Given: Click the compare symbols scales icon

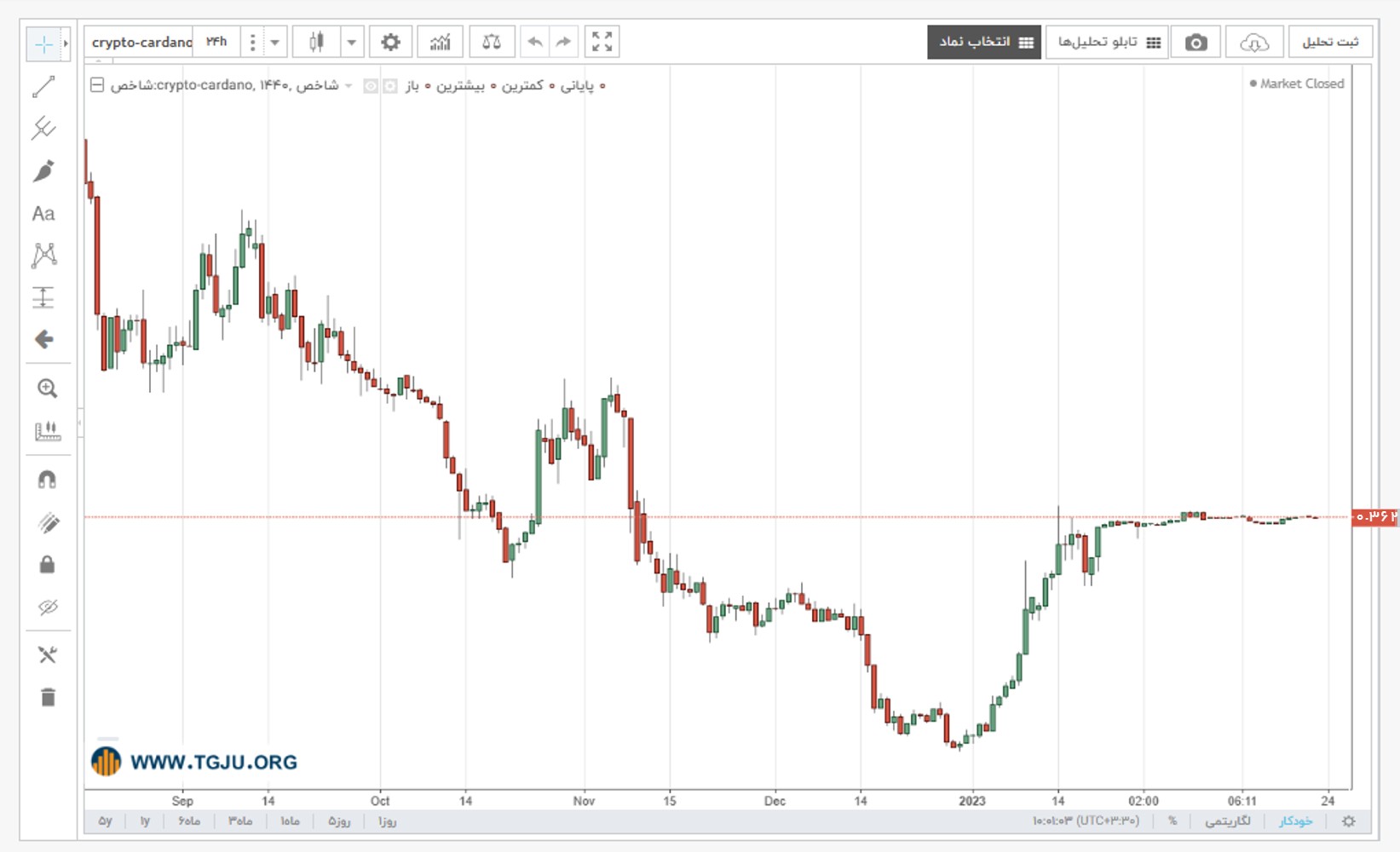Looking at the screenshot, I should point(492,42).
